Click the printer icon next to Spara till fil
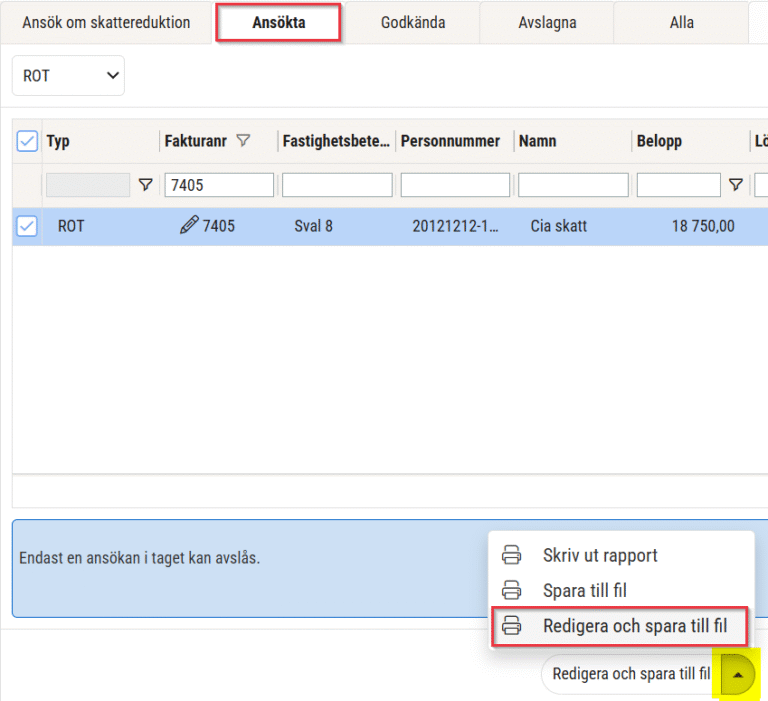Viewport: 768px width, 701px height. (512, 590)
